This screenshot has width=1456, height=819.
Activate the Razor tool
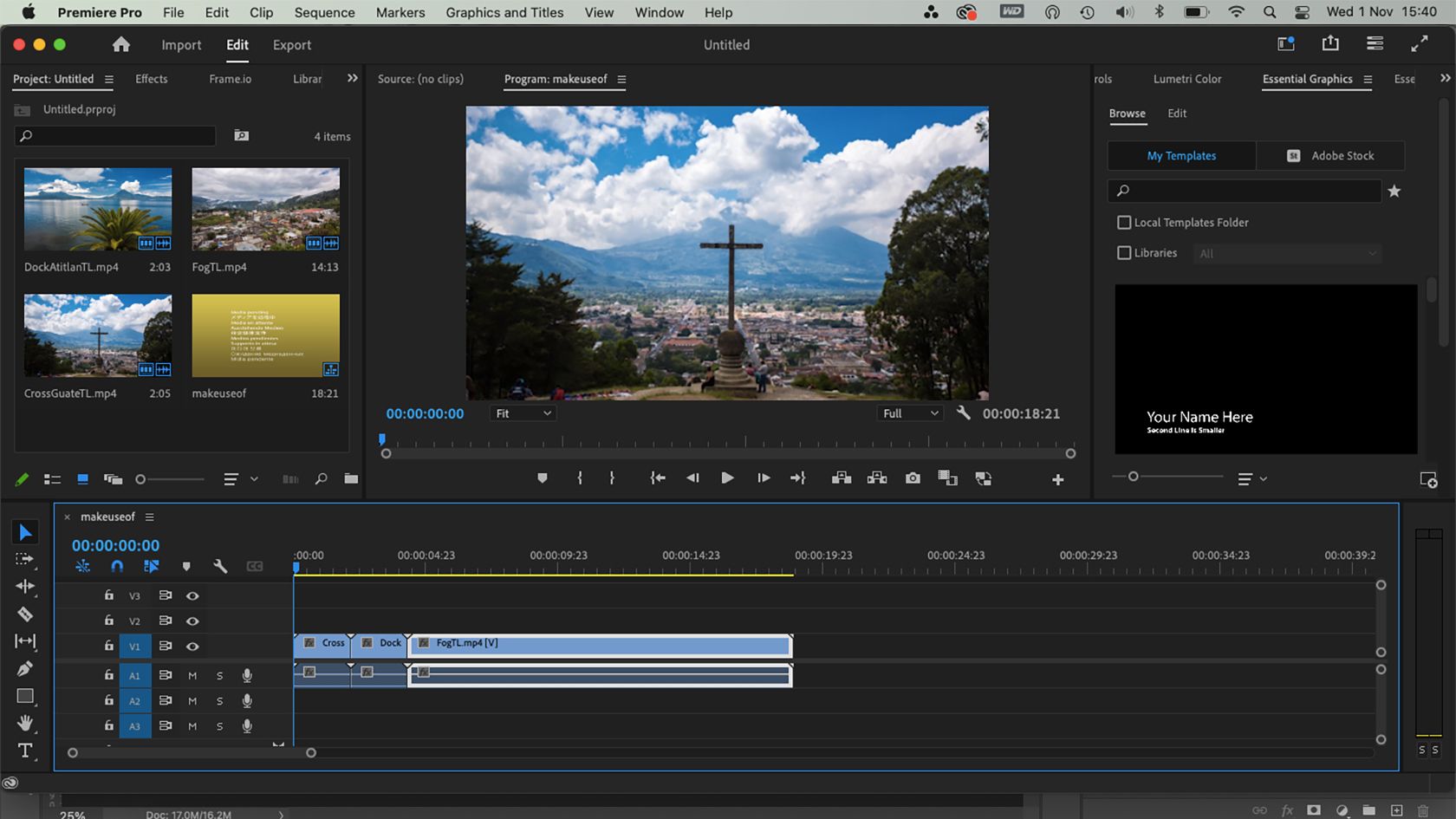pyautogui.click(x=25, y=614)
